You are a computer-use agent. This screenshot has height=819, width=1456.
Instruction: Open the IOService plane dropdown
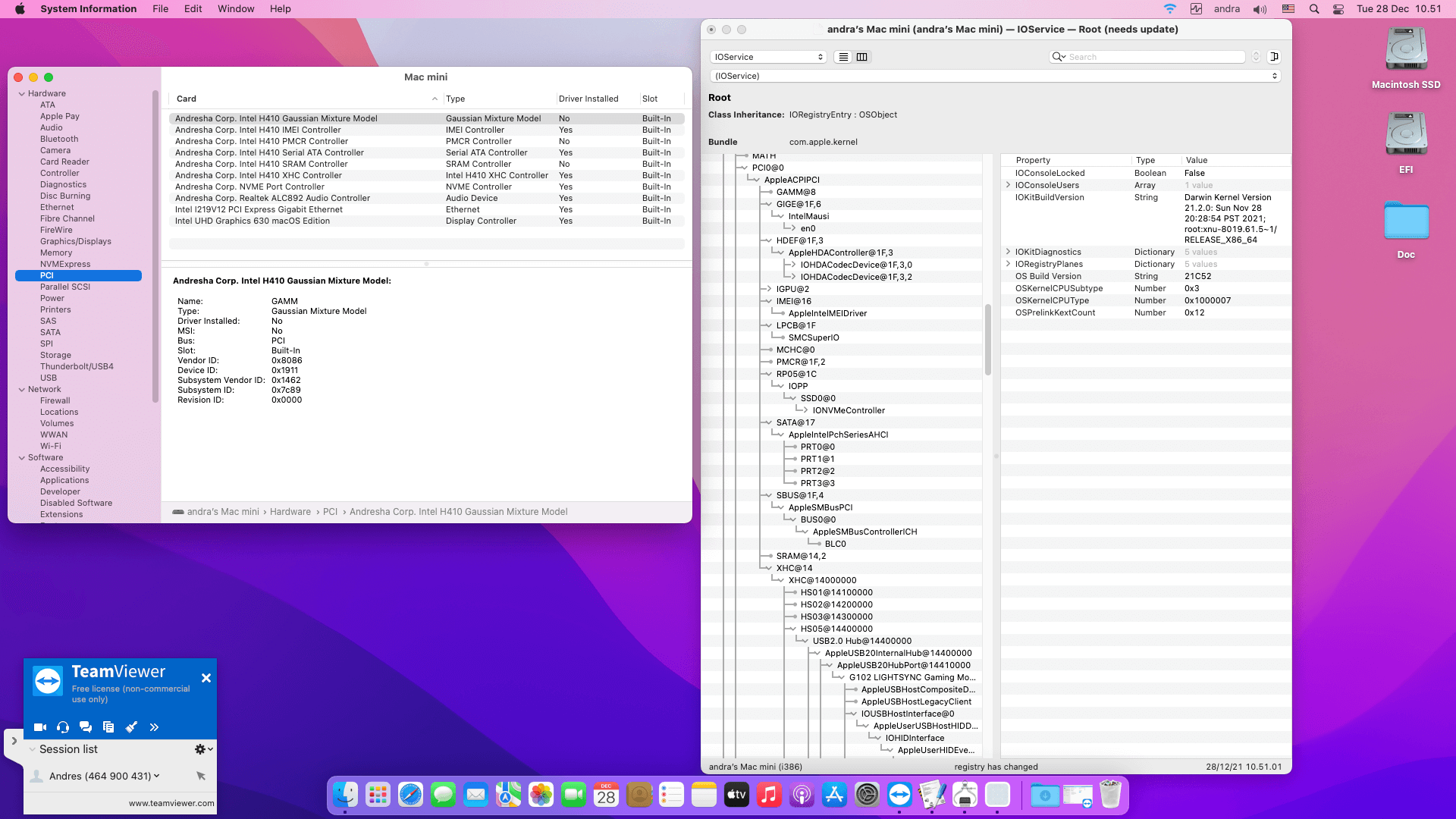[x=768, y=57]
